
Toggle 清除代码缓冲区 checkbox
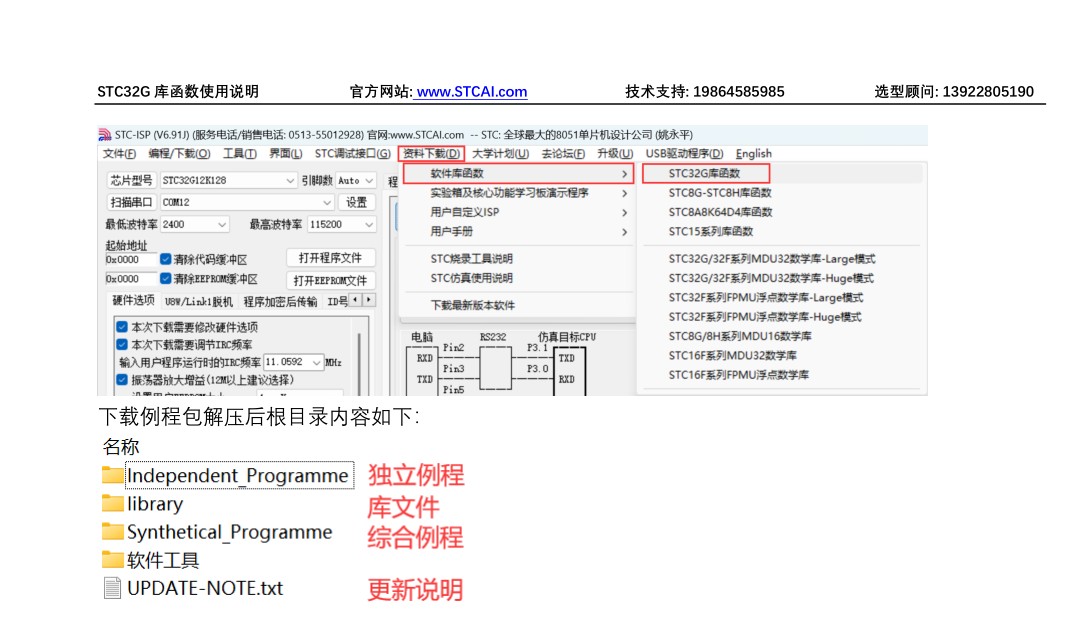click(165, 259)
